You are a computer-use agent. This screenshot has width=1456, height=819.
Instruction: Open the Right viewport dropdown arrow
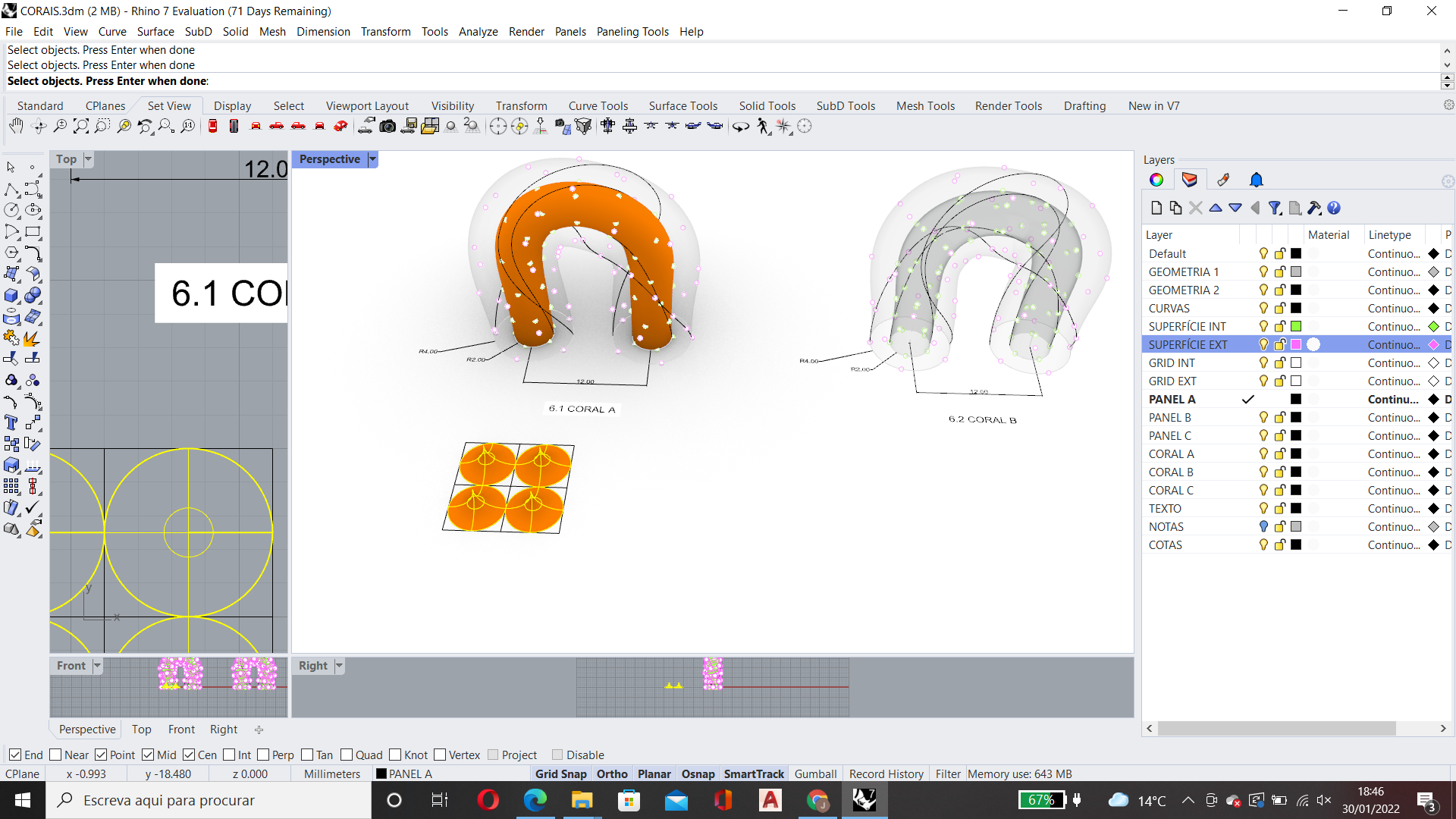[339, 666]
